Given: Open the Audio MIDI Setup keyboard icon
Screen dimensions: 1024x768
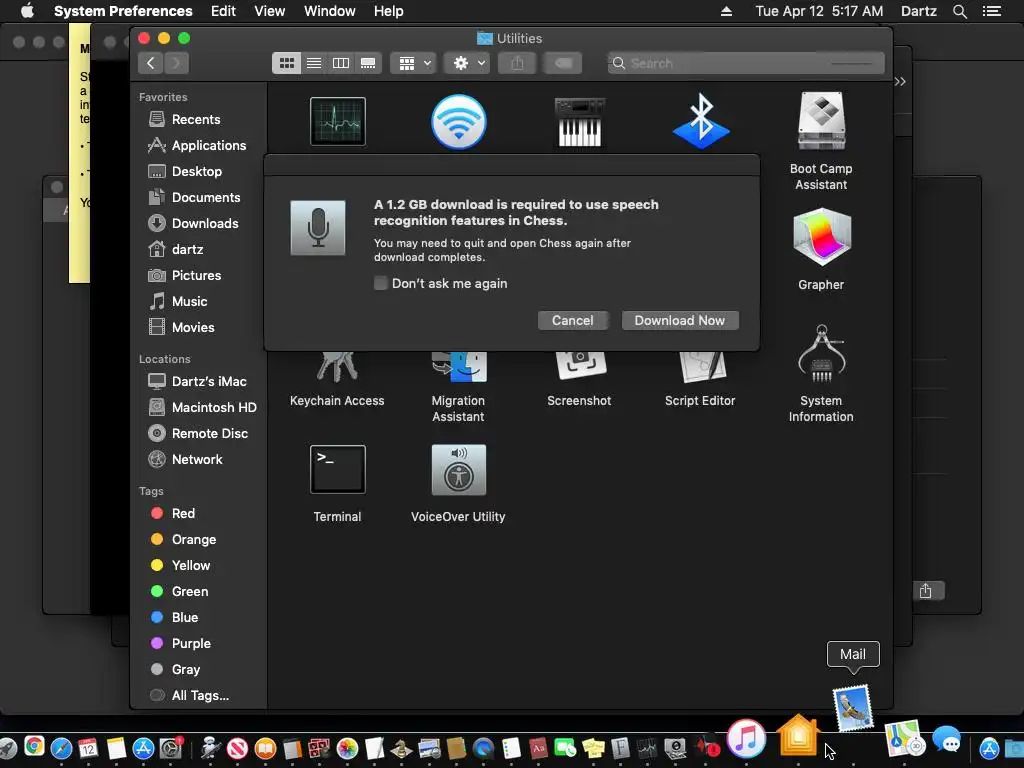Looking at the screenshot, I should point(579,122).
